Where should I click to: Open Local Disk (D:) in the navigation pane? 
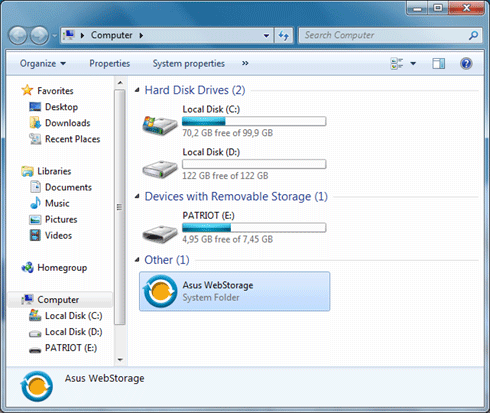(x=74, y=331)
